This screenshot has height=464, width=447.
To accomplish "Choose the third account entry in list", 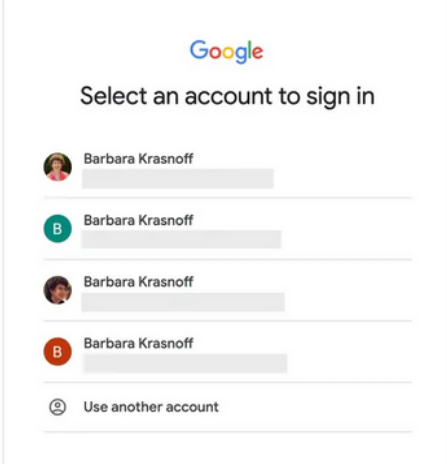I will click(227, 290).
